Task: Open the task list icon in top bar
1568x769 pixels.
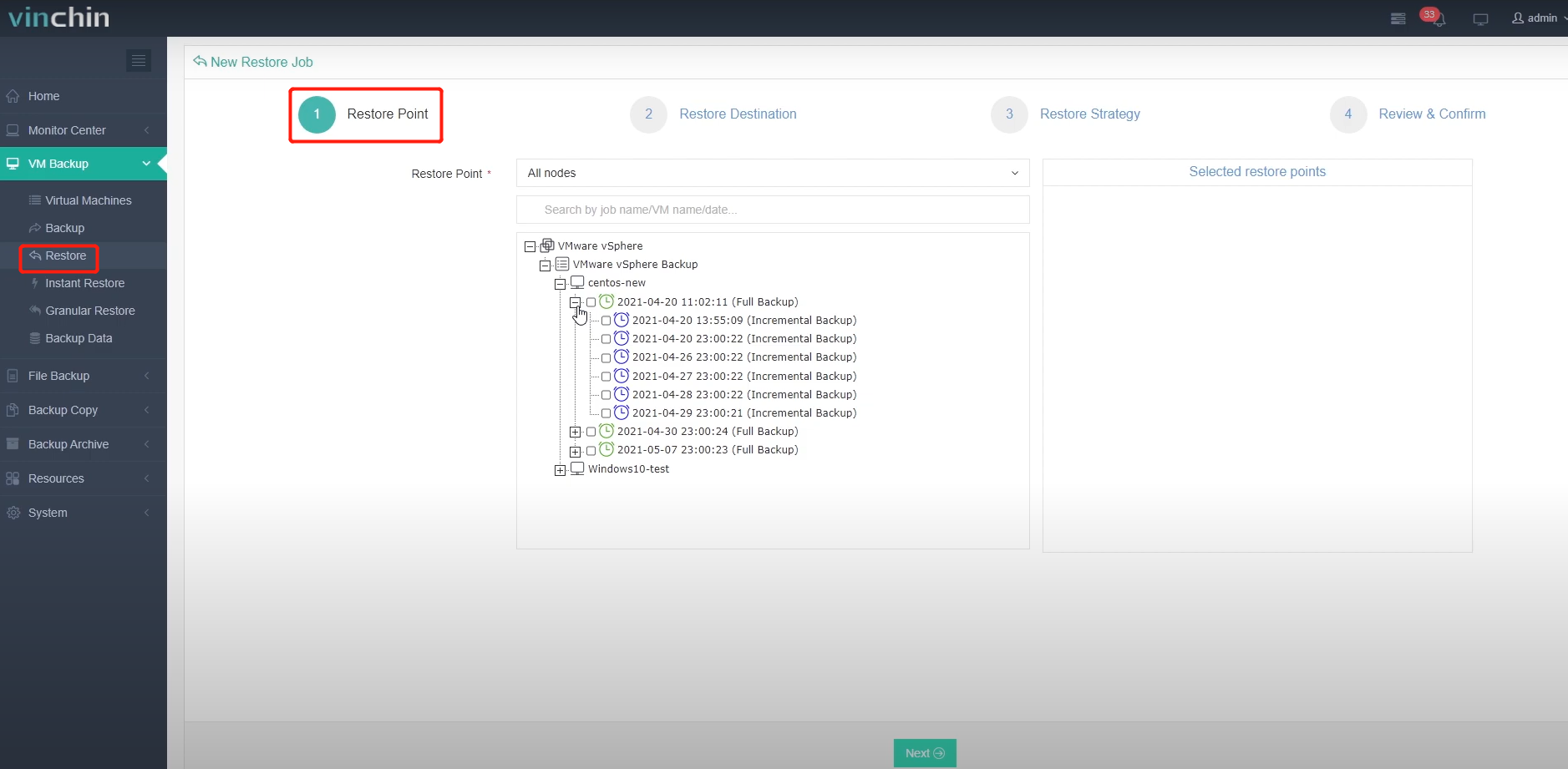Action: pyautogui.click(x=1398, y=18)
